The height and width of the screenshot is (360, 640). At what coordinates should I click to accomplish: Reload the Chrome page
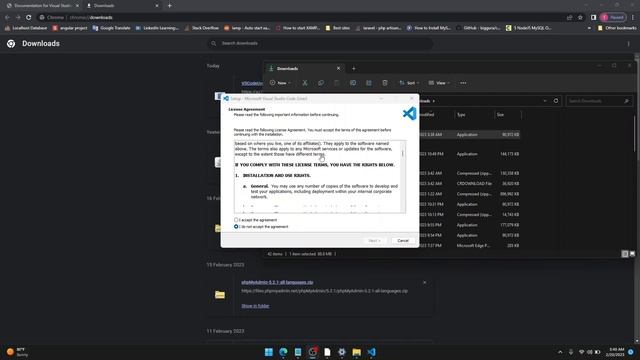[x=29, y=18]
